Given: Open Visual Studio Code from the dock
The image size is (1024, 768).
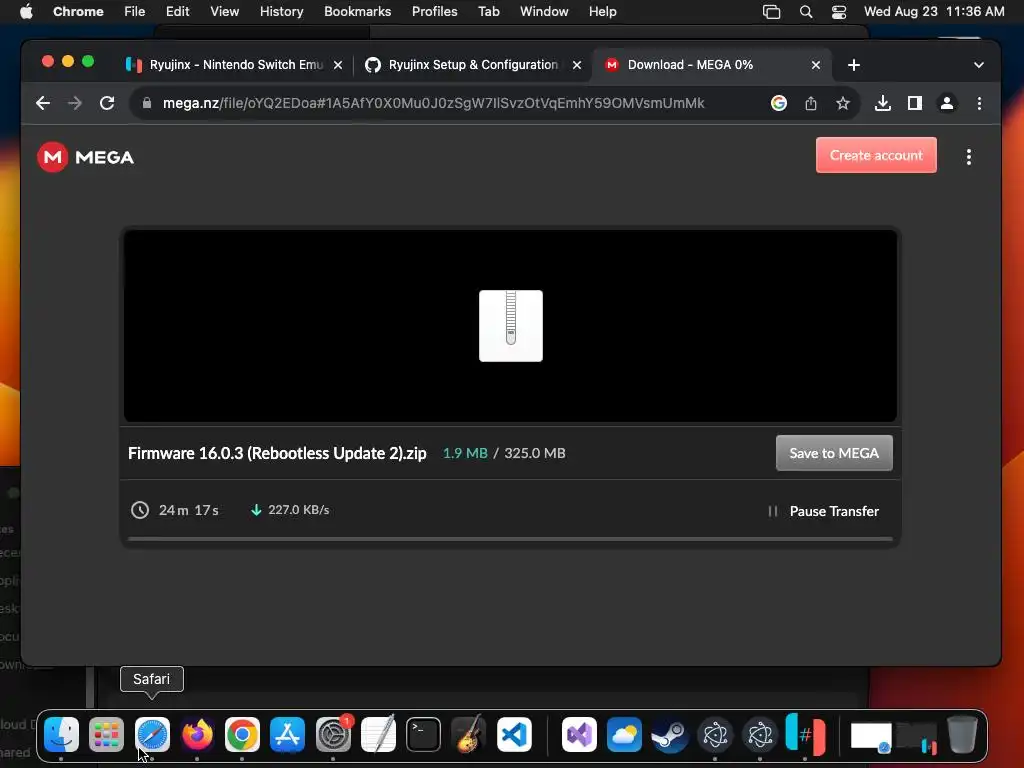Looking at the screenshot, I should tap(514, 735).
